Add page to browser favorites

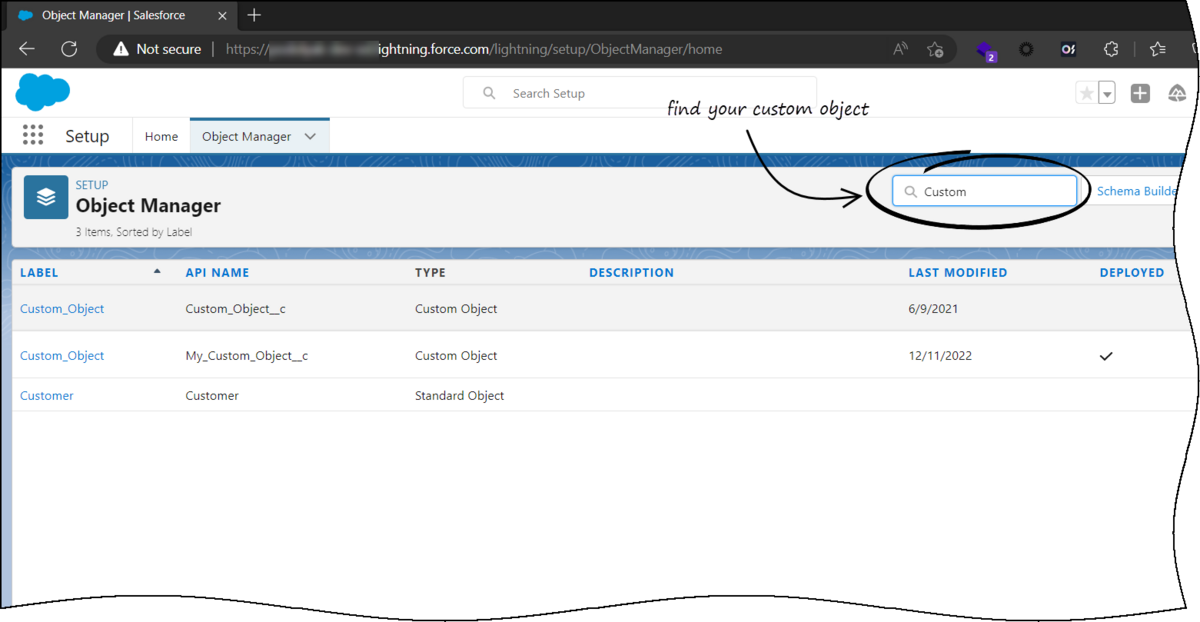click(935, 49)
